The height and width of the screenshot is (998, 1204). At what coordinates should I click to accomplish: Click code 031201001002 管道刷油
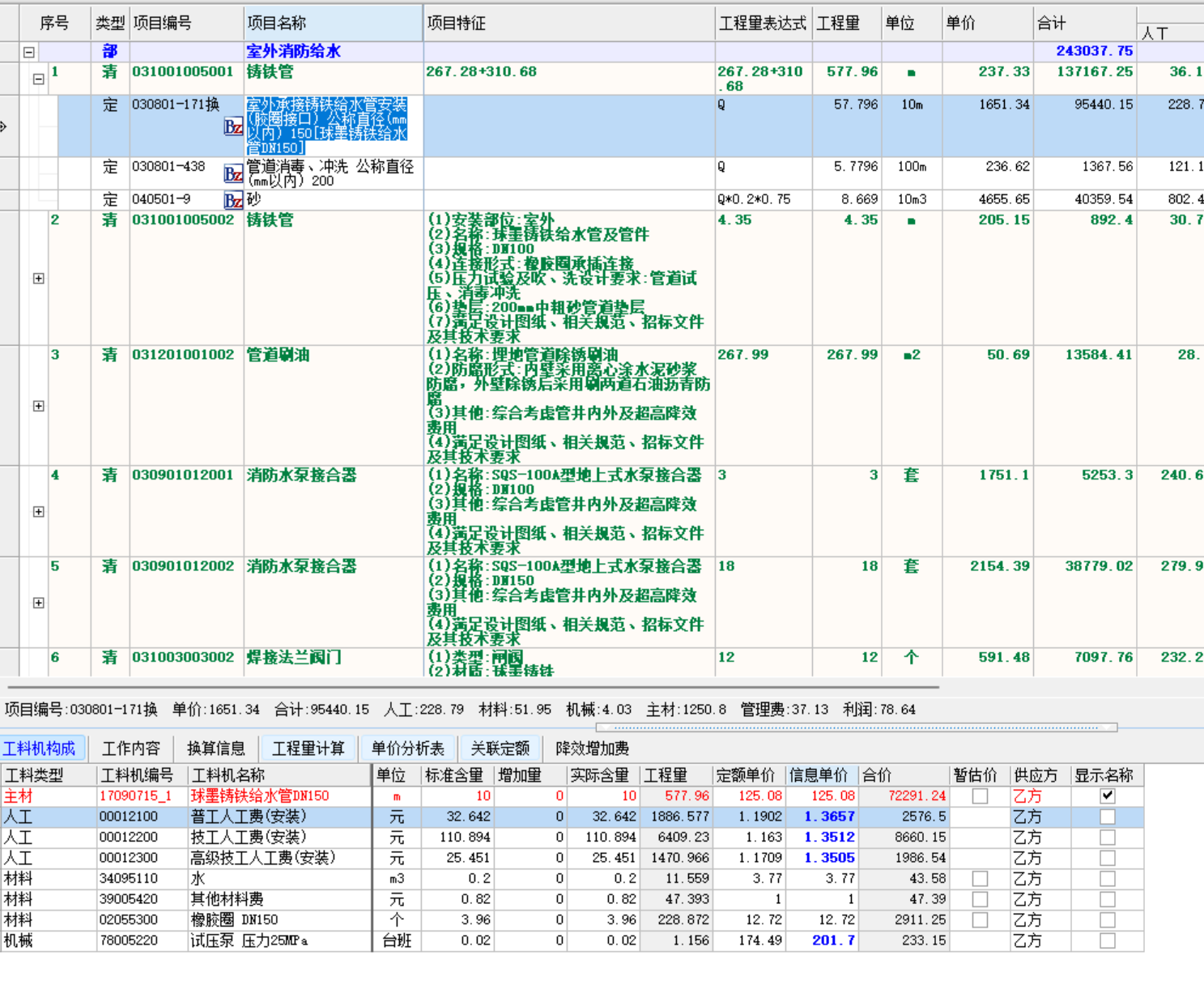pos(183,355)
